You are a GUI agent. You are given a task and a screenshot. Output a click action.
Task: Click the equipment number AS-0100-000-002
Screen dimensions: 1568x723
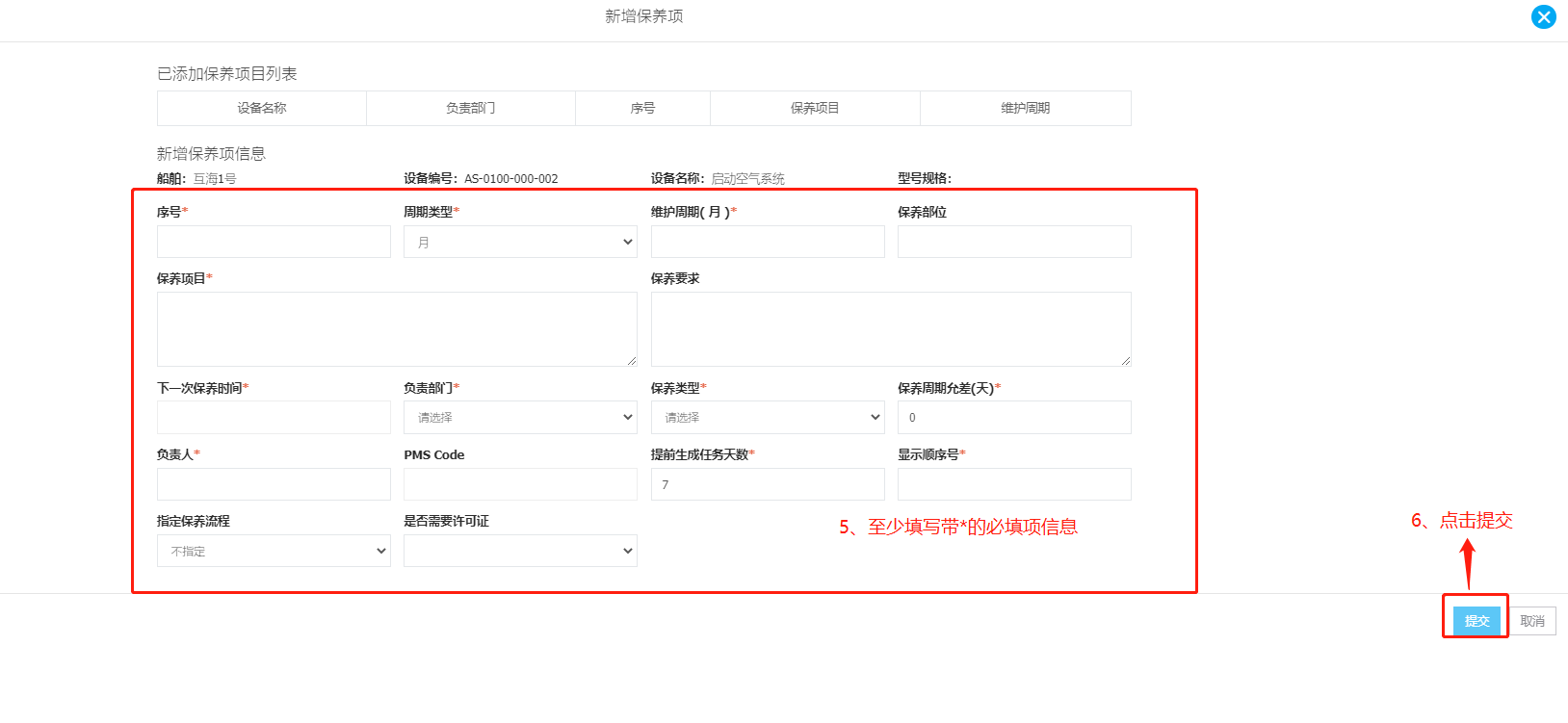tap(511, 179)
